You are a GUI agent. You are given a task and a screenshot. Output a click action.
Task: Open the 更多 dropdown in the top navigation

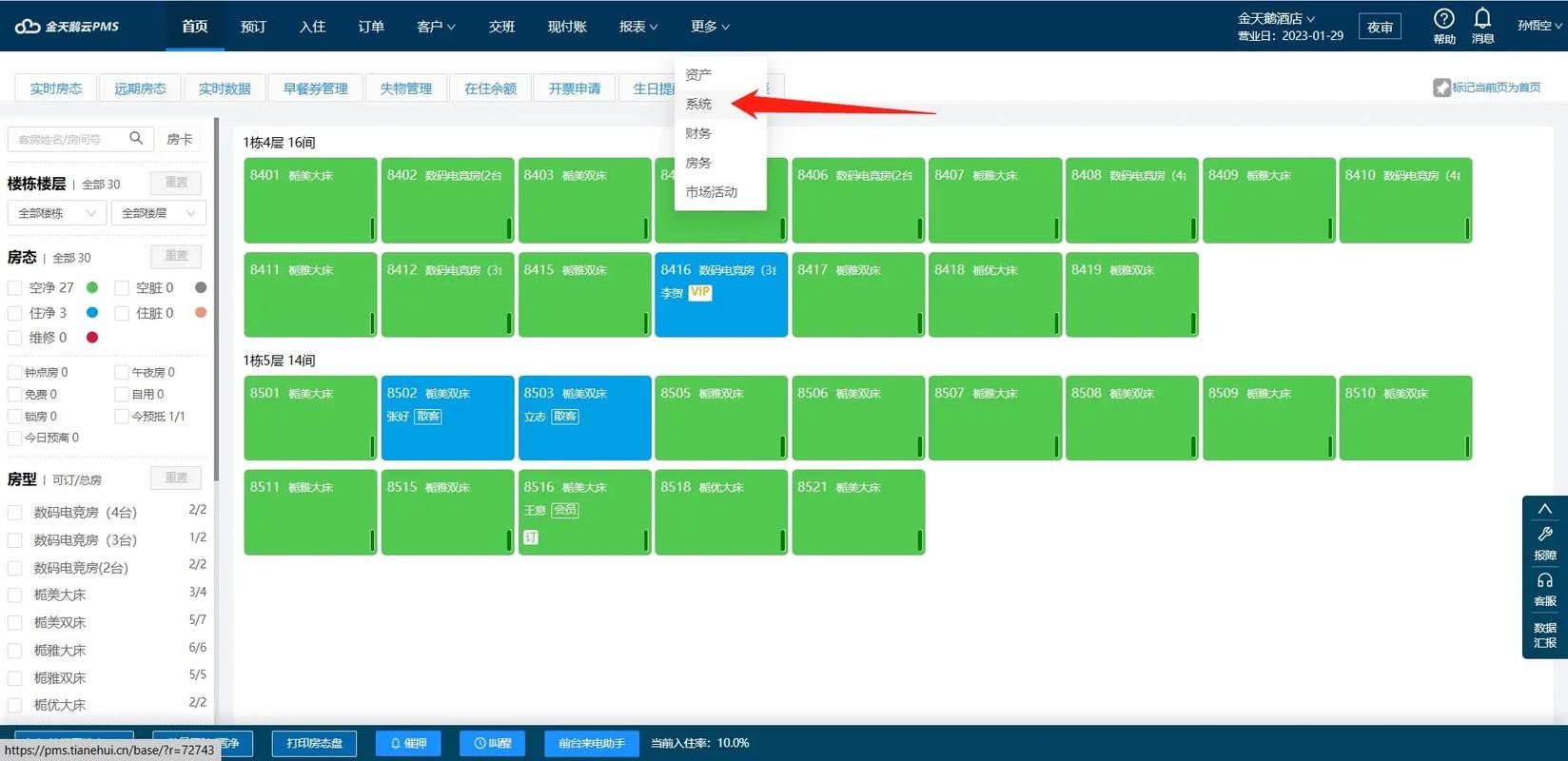(x=710, y=27)
